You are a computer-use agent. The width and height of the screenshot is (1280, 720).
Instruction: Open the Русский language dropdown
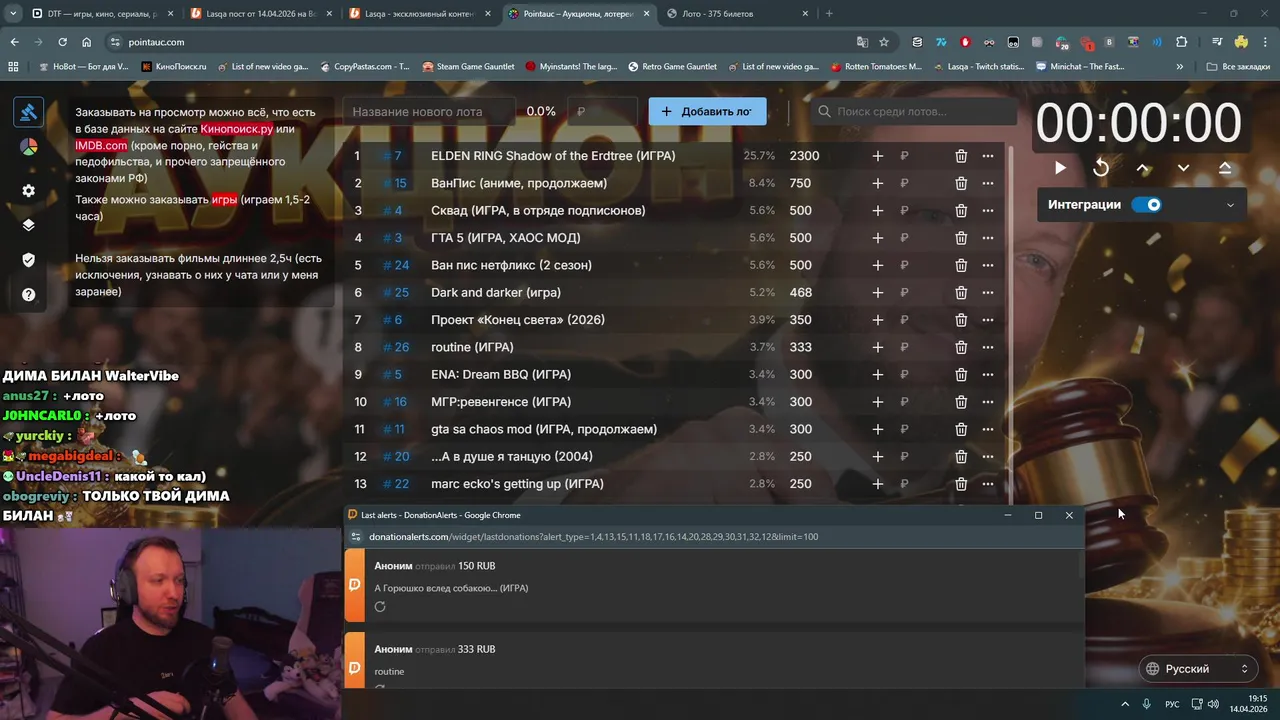click(1198, 669)
